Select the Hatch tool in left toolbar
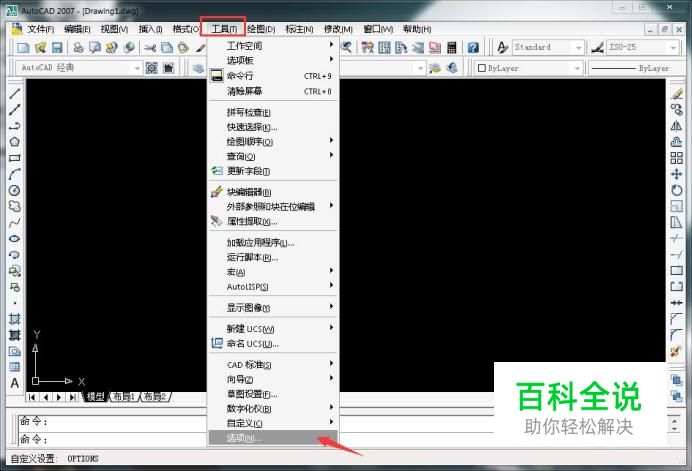This screenshot has height=471, width=692. point(15,319)
